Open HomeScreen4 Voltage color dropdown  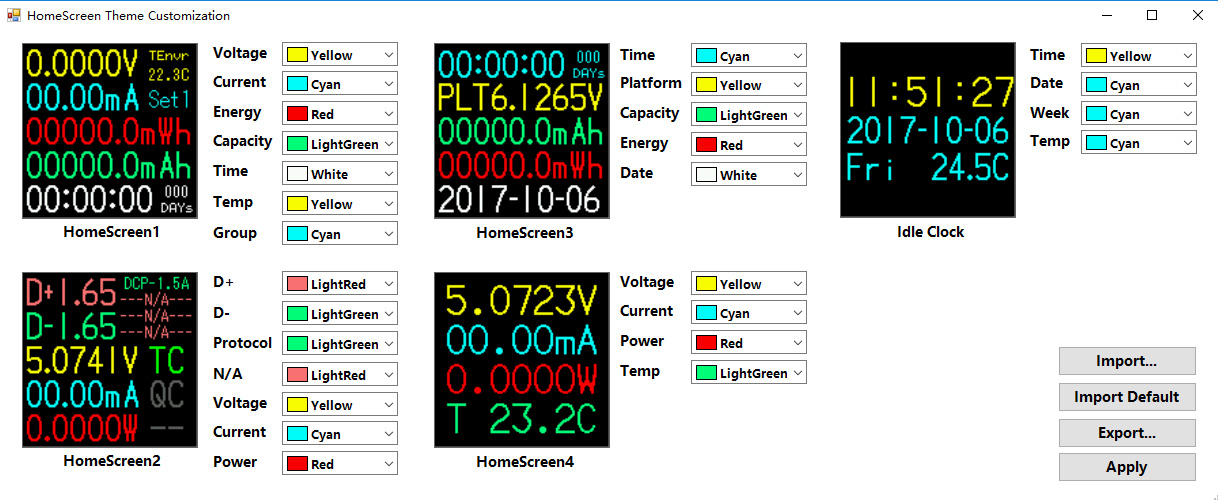(749, 284)
